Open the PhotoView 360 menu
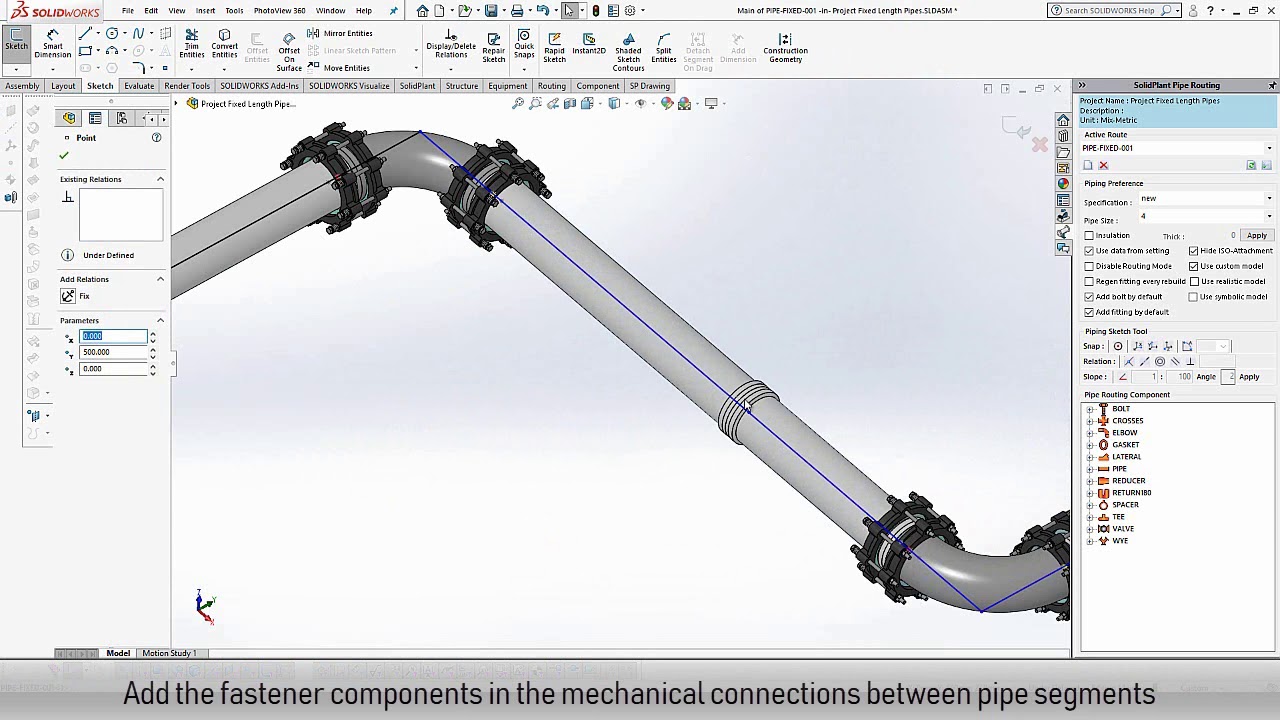1280x720 pixels. [x=279, y=11]
